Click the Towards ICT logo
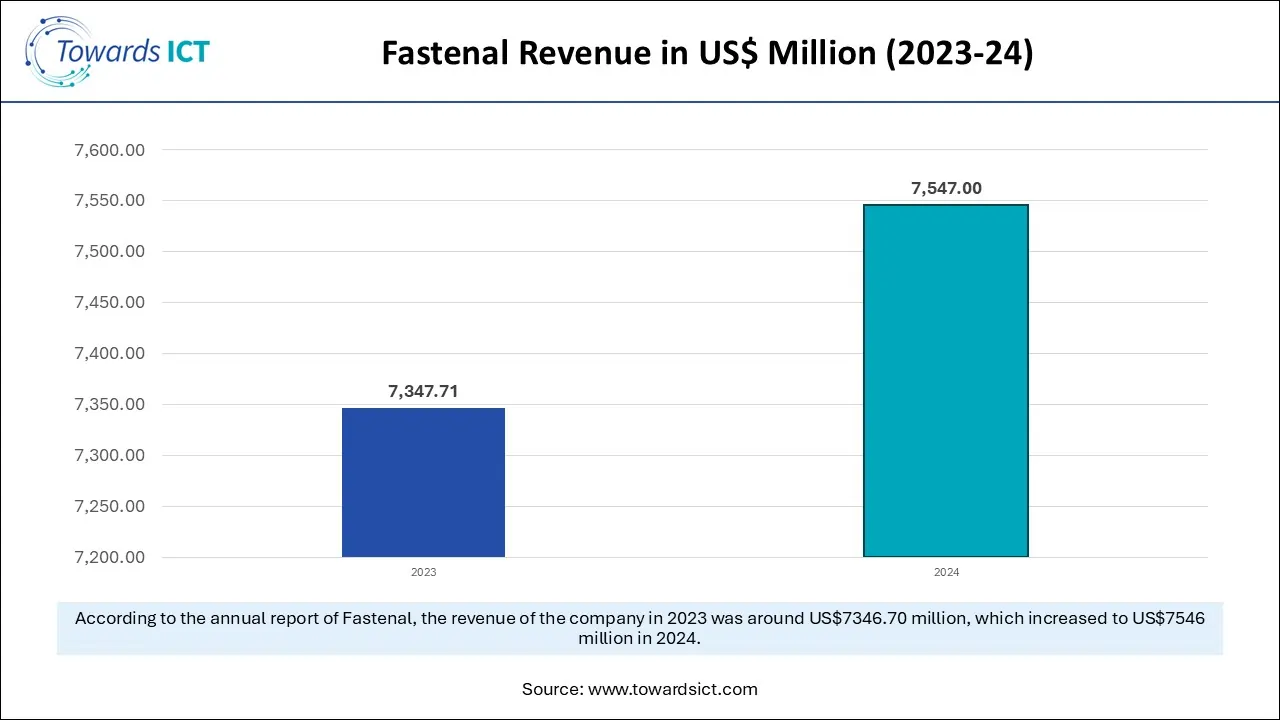 (117, 50)
